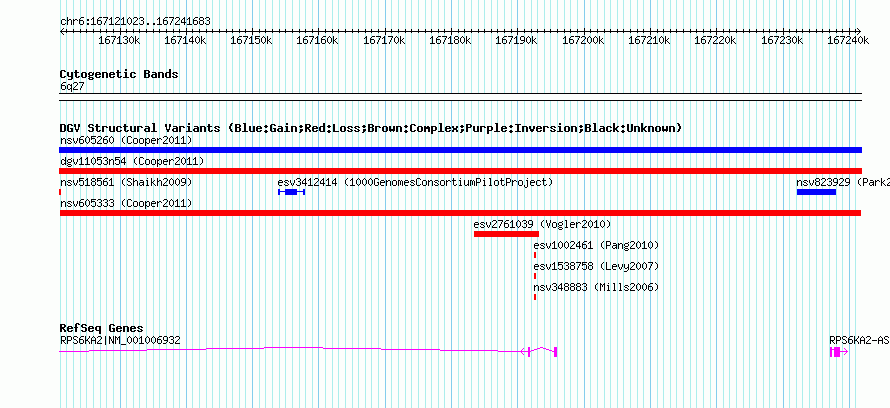
Task: Click the RPS6KA2 exon block near 167196k
Action: (555, 352)
